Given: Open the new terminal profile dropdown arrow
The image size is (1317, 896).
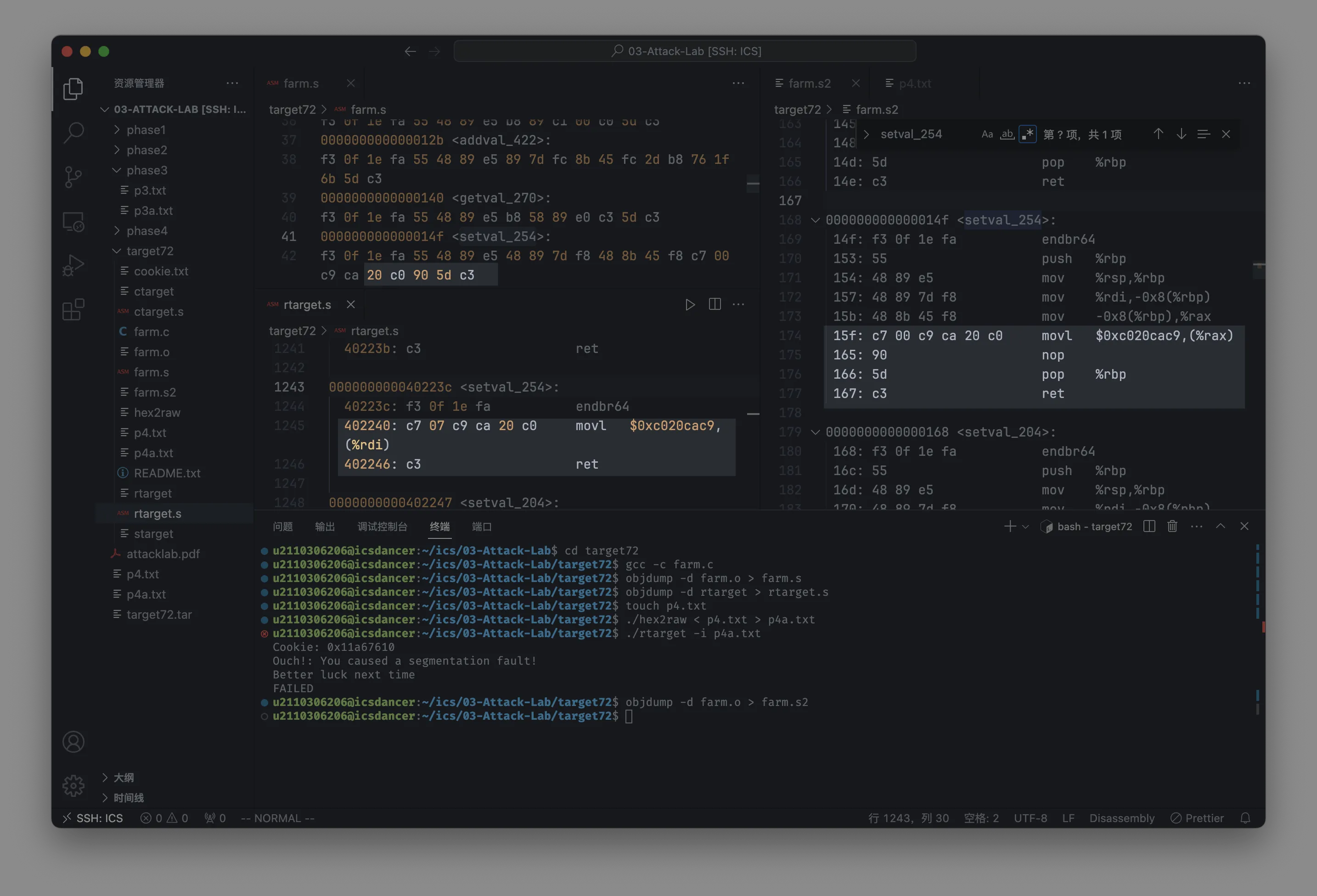Looking at the screenshot, I should coord(1025,527).
